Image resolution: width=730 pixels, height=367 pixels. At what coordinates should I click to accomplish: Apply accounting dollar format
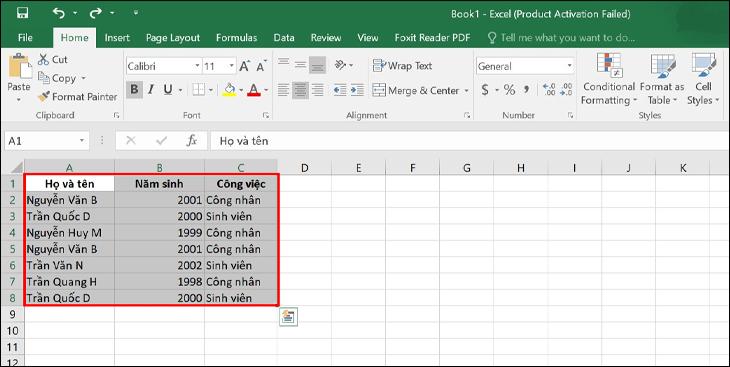485,89
